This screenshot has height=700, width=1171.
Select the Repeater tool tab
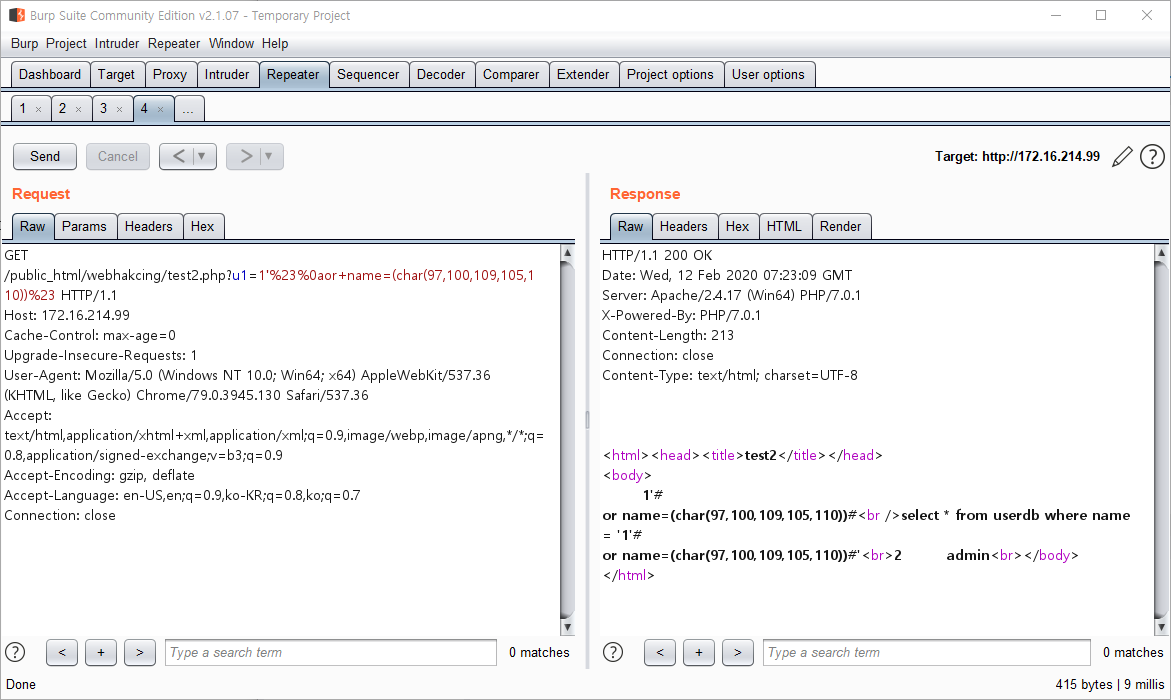tap(293, 75)
